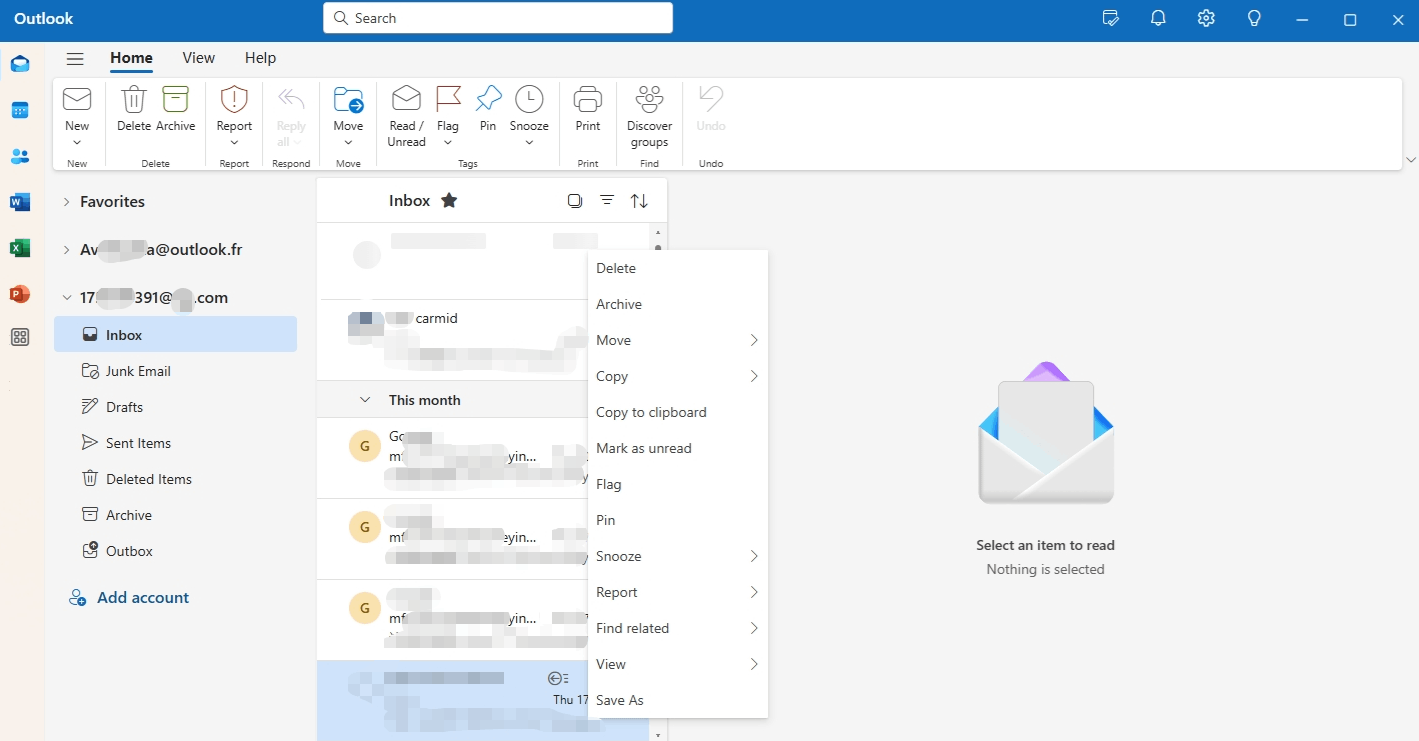Toggle the Select messages checkbox icon

pyautogui.click(x=575, y=200)
